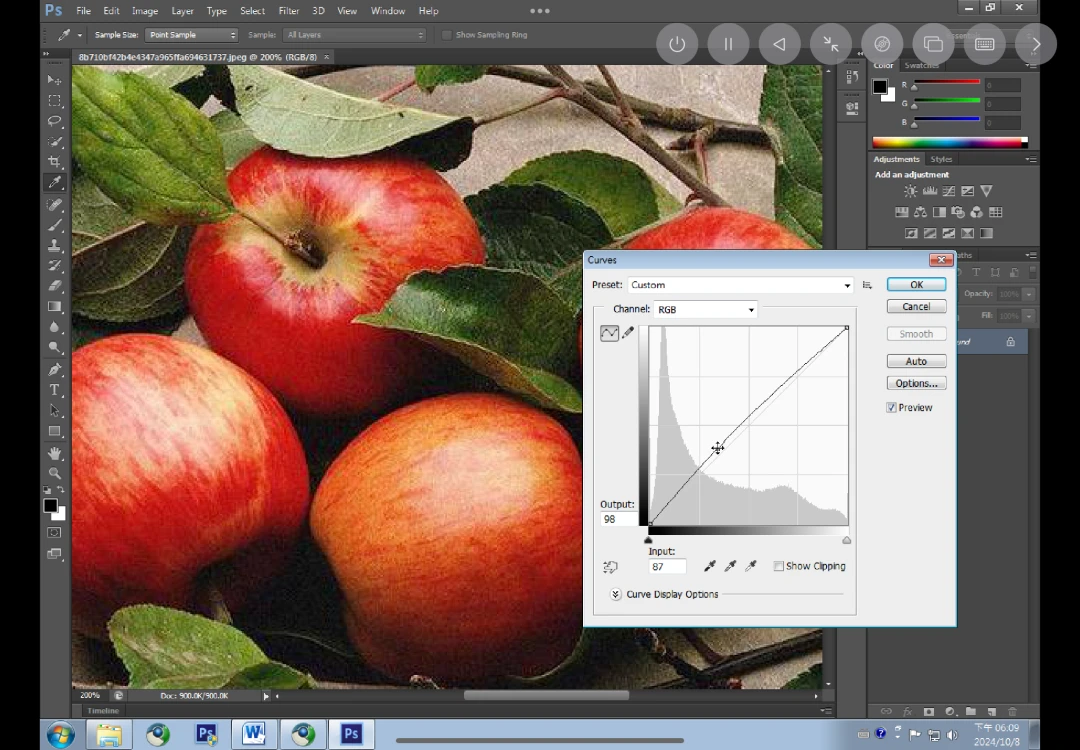This screenshot has height=750, width=1080.
Task: Add a Brightness/Contrast adjustment
Action: (x=910, y=191)
